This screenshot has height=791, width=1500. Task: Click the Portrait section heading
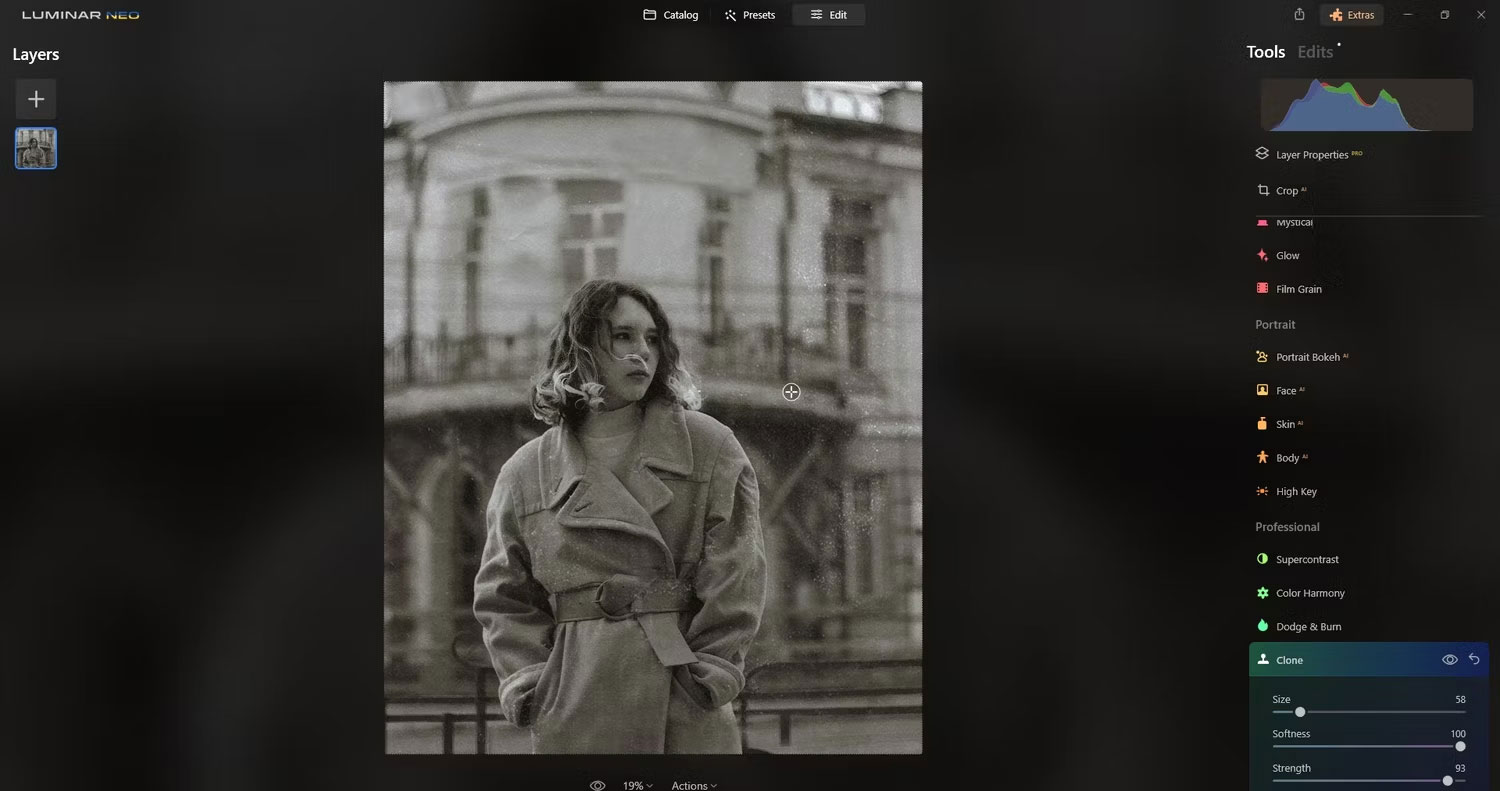click(1275, 324)
